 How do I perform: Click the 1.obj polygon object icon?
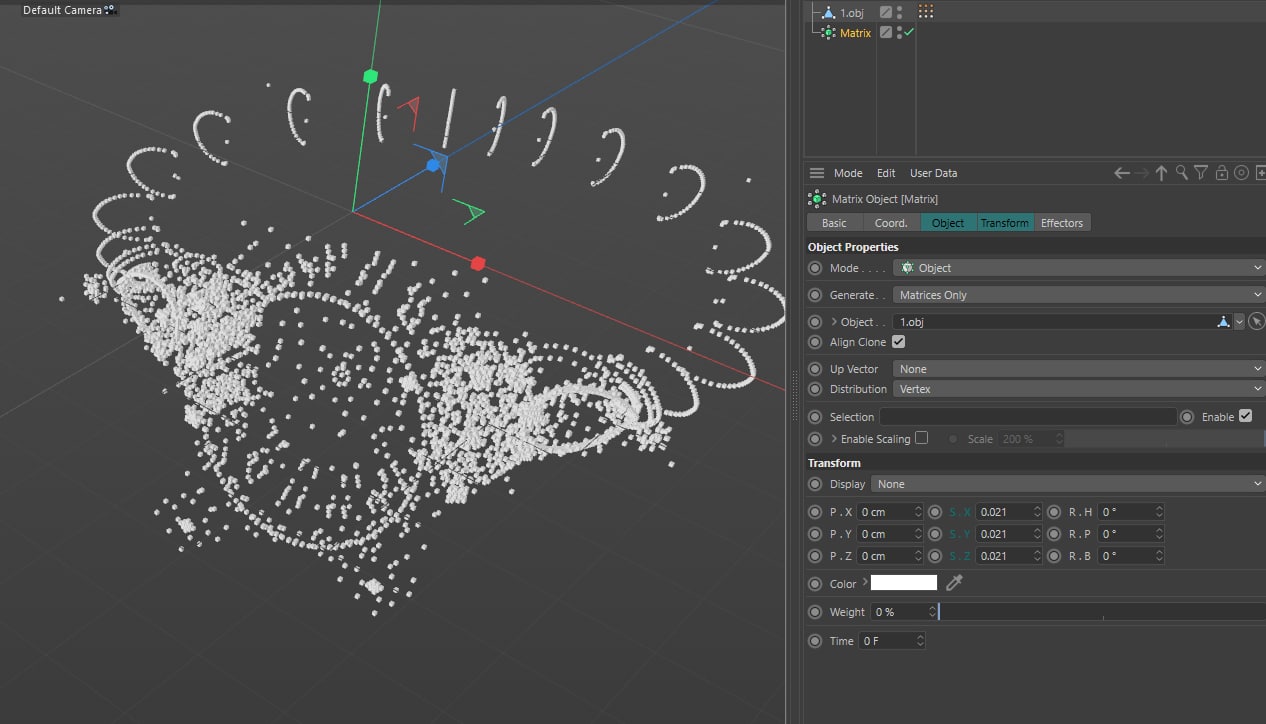click(827, 12)
